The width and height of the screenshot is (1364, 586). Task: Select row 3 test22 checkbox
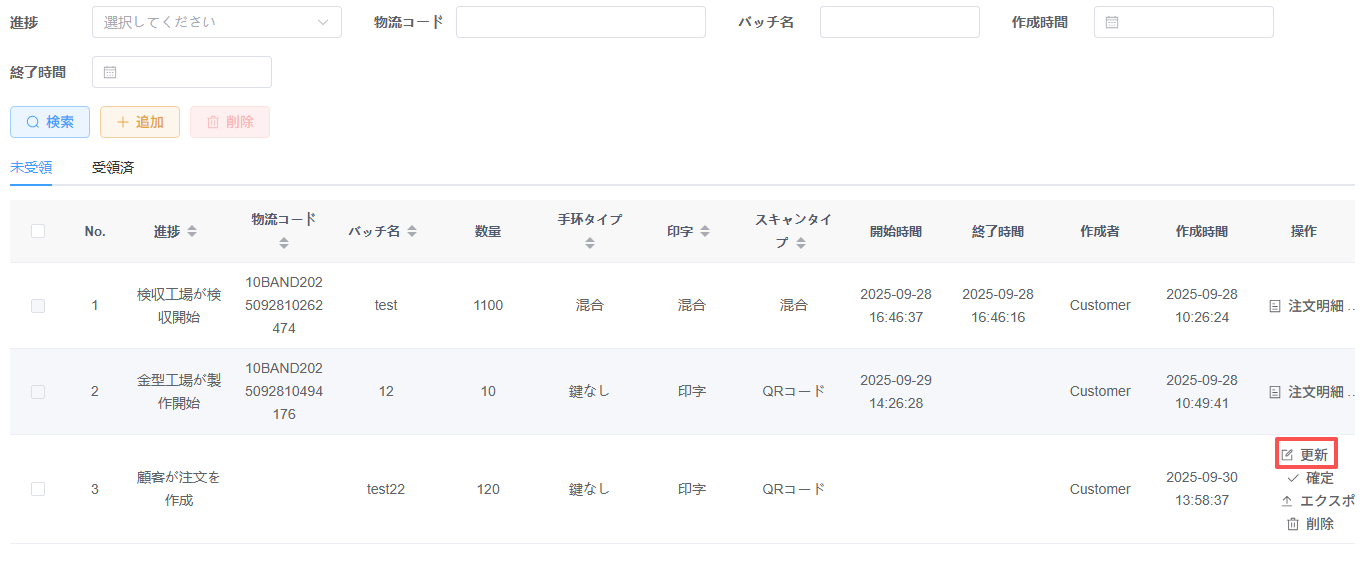(38, 489)
